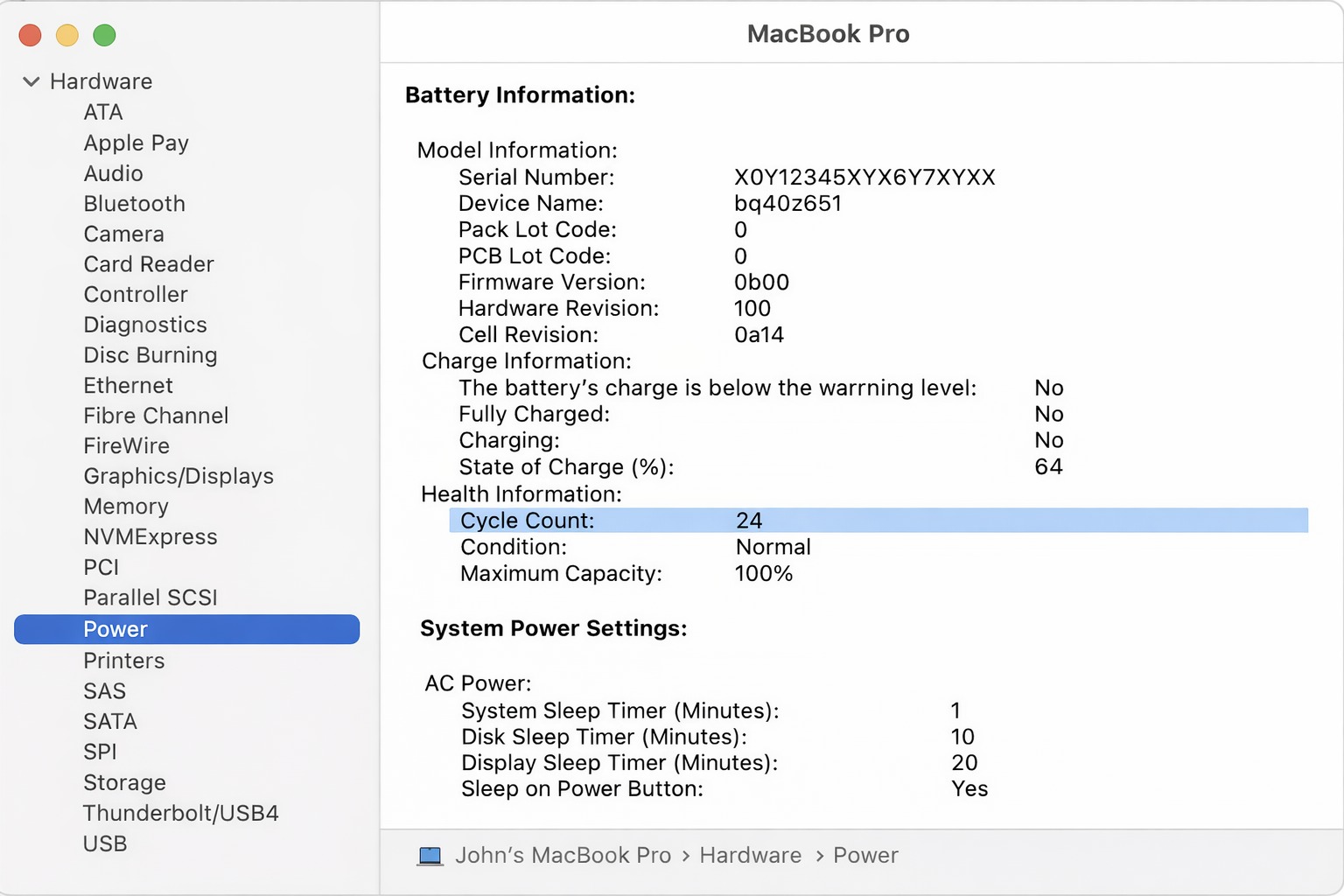Click the Condition value Normal
Viewport: 1344px width, 896px height.
coord(773,547)
